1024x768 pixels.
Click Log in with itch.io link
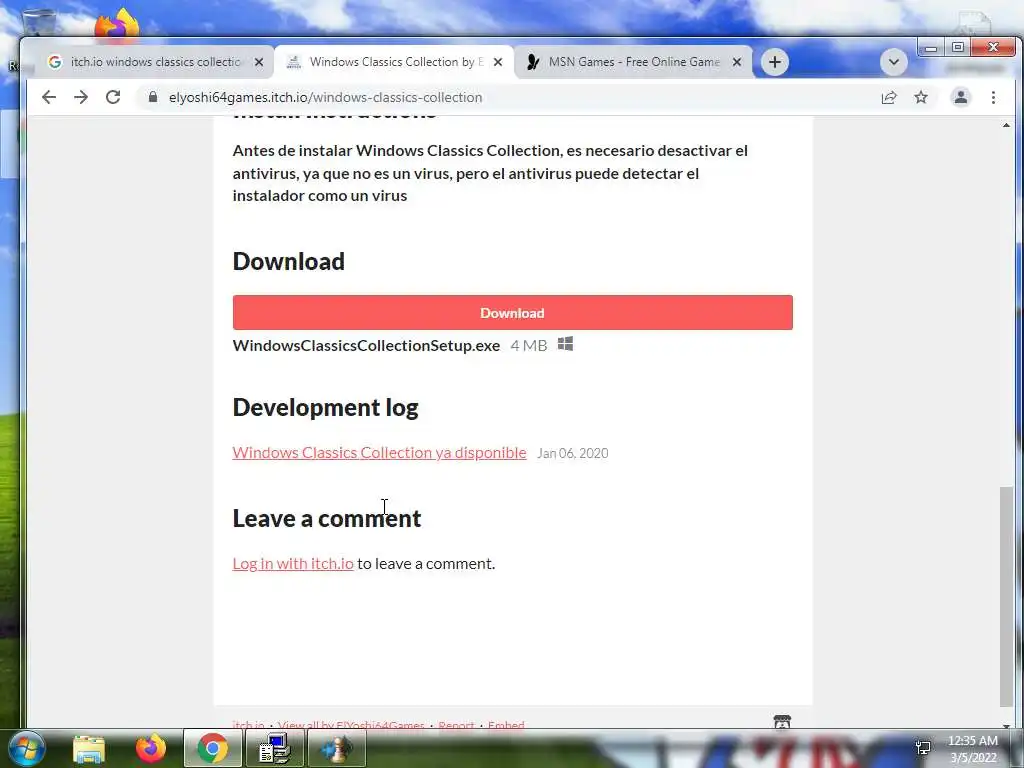(x=293, y=564)
